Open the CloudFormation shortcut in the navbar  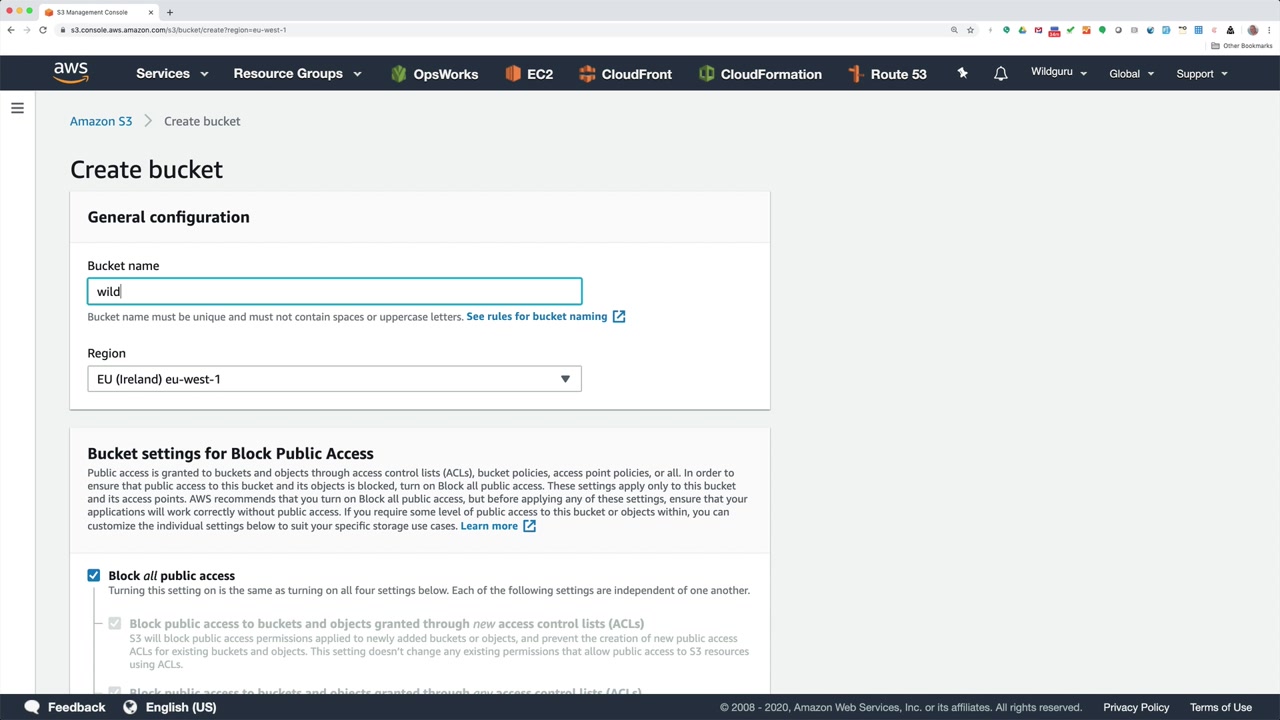[x=760, y=74]
